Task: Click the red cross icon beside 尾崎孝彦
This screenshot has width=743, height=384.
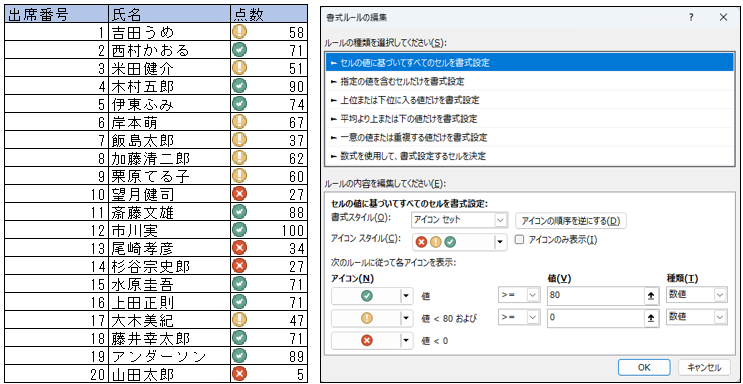Action: [240, 247]
